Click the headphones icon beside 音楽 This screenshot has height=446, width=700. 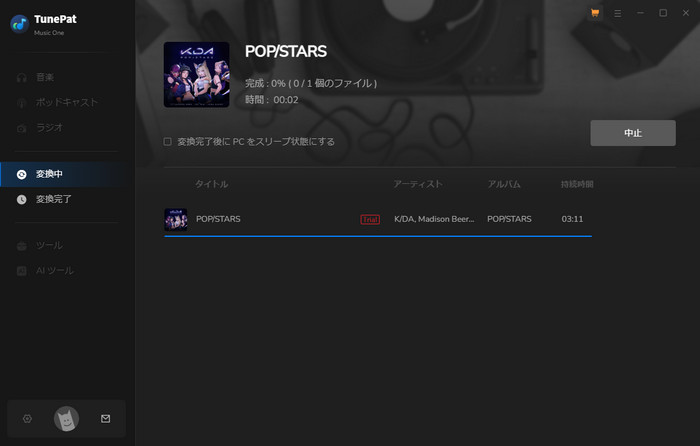(21, 78)
